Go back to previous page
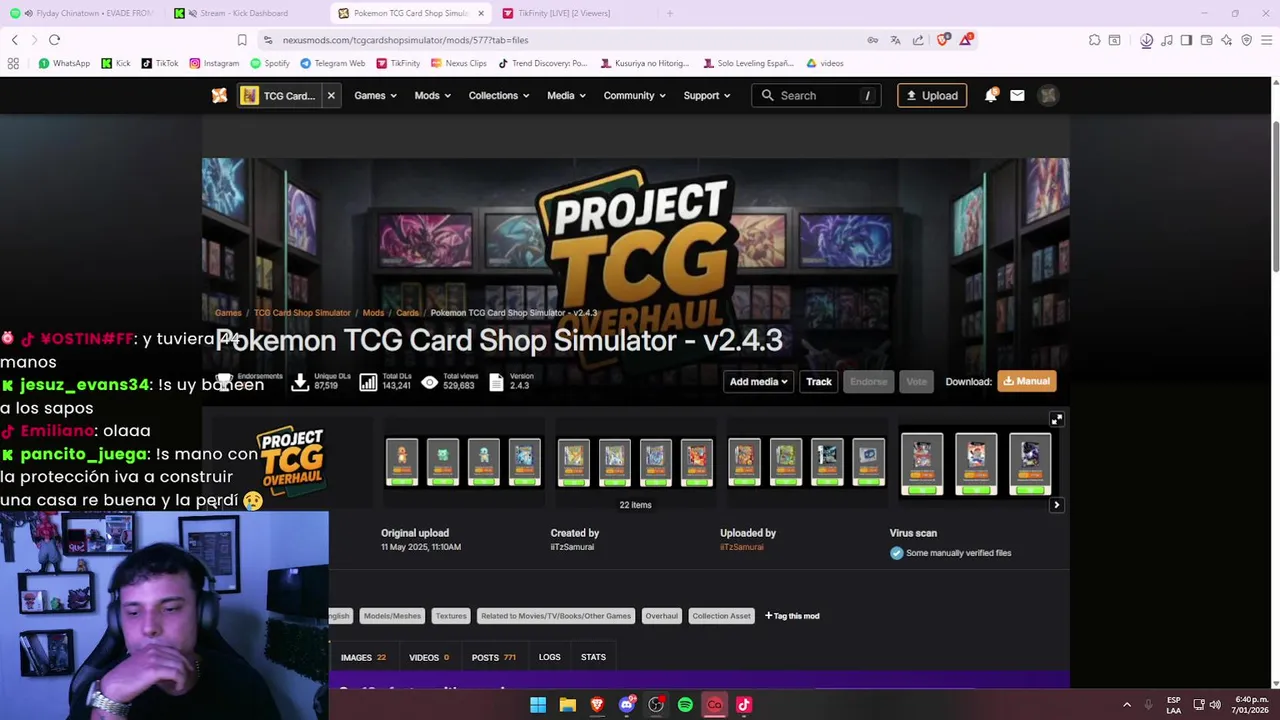The height and width of the screenshot is (720, 1280). [x=14, y=40]
